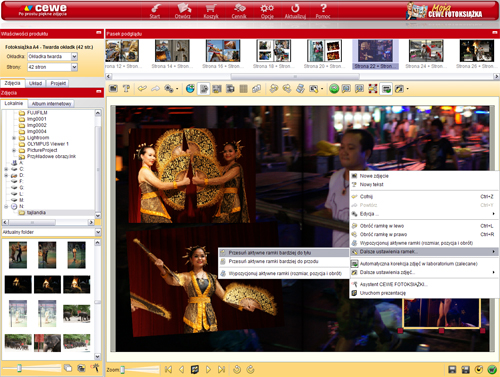The width and height of the screenshot is (500, 377).
Task: Click rotate clockwise icon in bottom bar
Action: [250, 369]
